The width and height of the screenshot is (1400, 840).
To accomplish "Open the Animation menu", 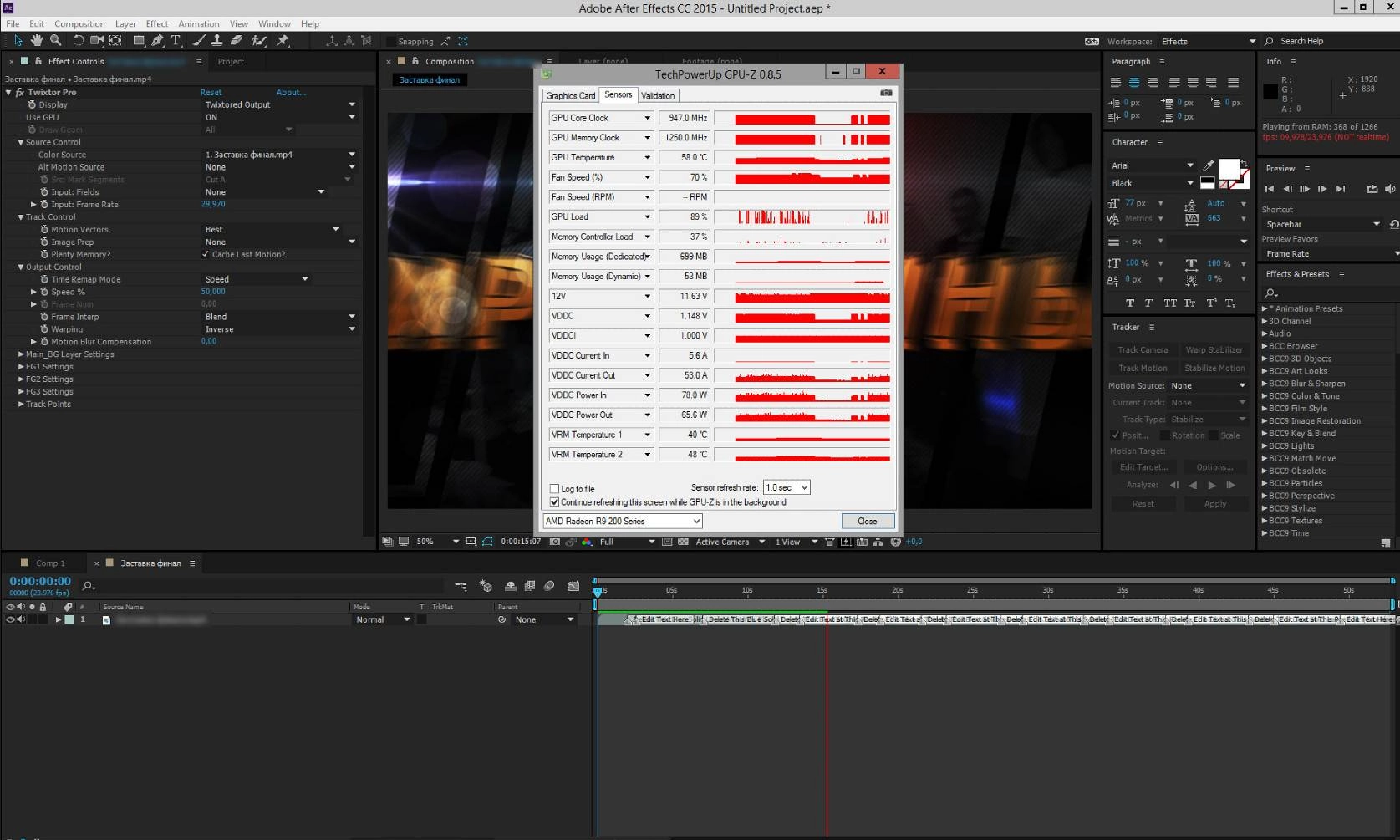I will click(199, 23).
